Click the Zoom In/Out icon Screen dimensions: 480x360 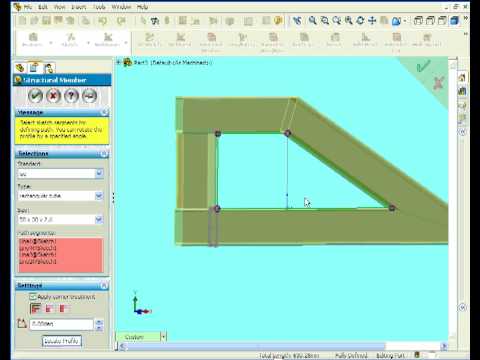tap(337, 21)
